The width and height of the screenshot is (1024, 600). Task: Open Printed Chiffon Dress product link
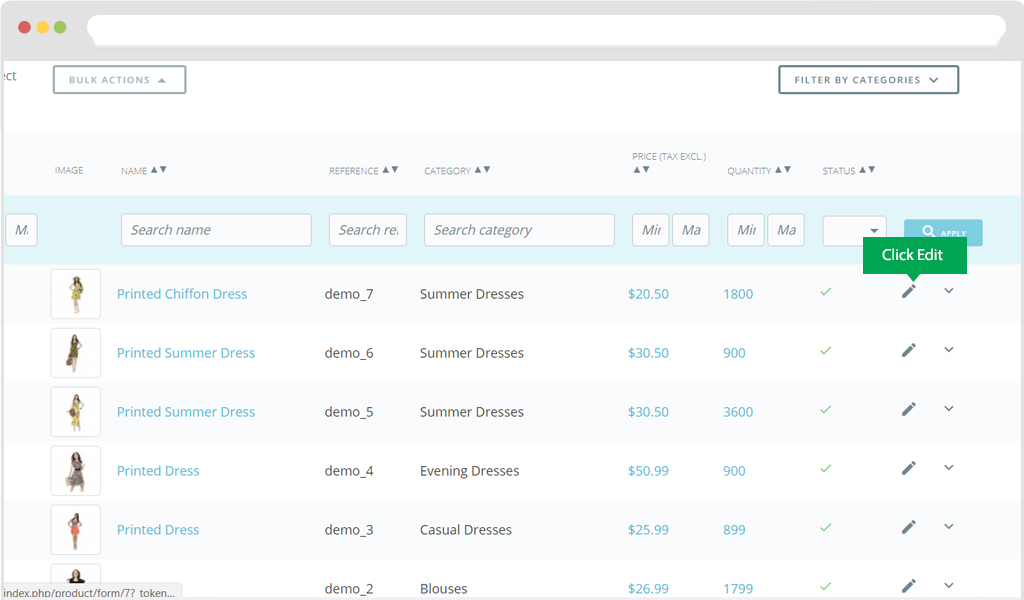point(182,294)
